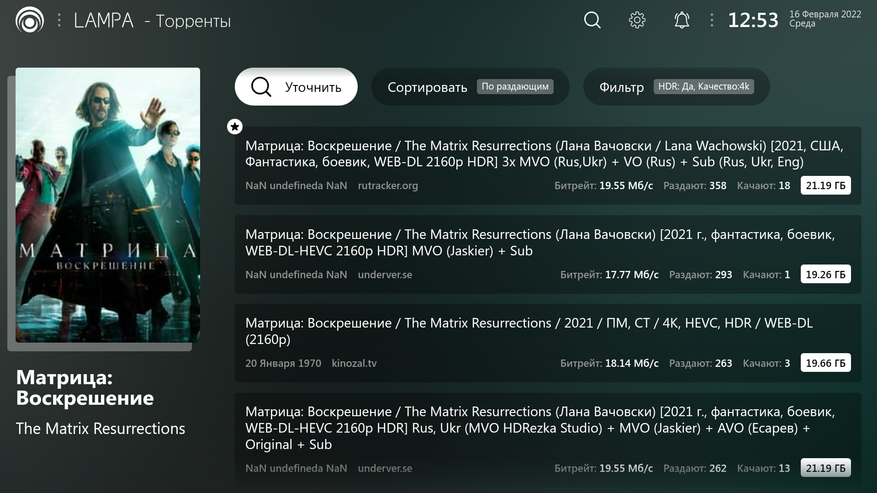Open the menu dots beside LAMPA logo
The image size is (877, 493).
click(x=59, y=20)
